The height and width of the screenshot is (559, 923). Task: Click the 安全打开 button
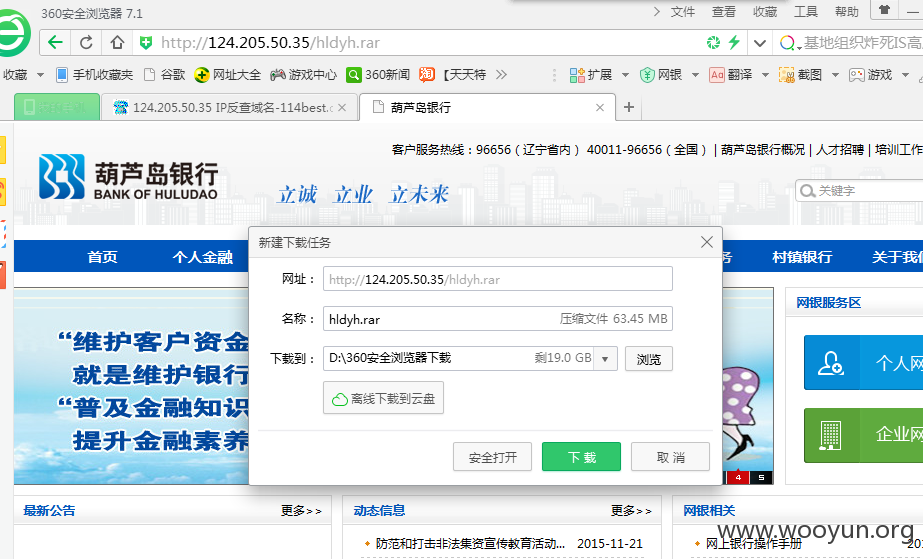pyautogui.click(x=492, y=457)
